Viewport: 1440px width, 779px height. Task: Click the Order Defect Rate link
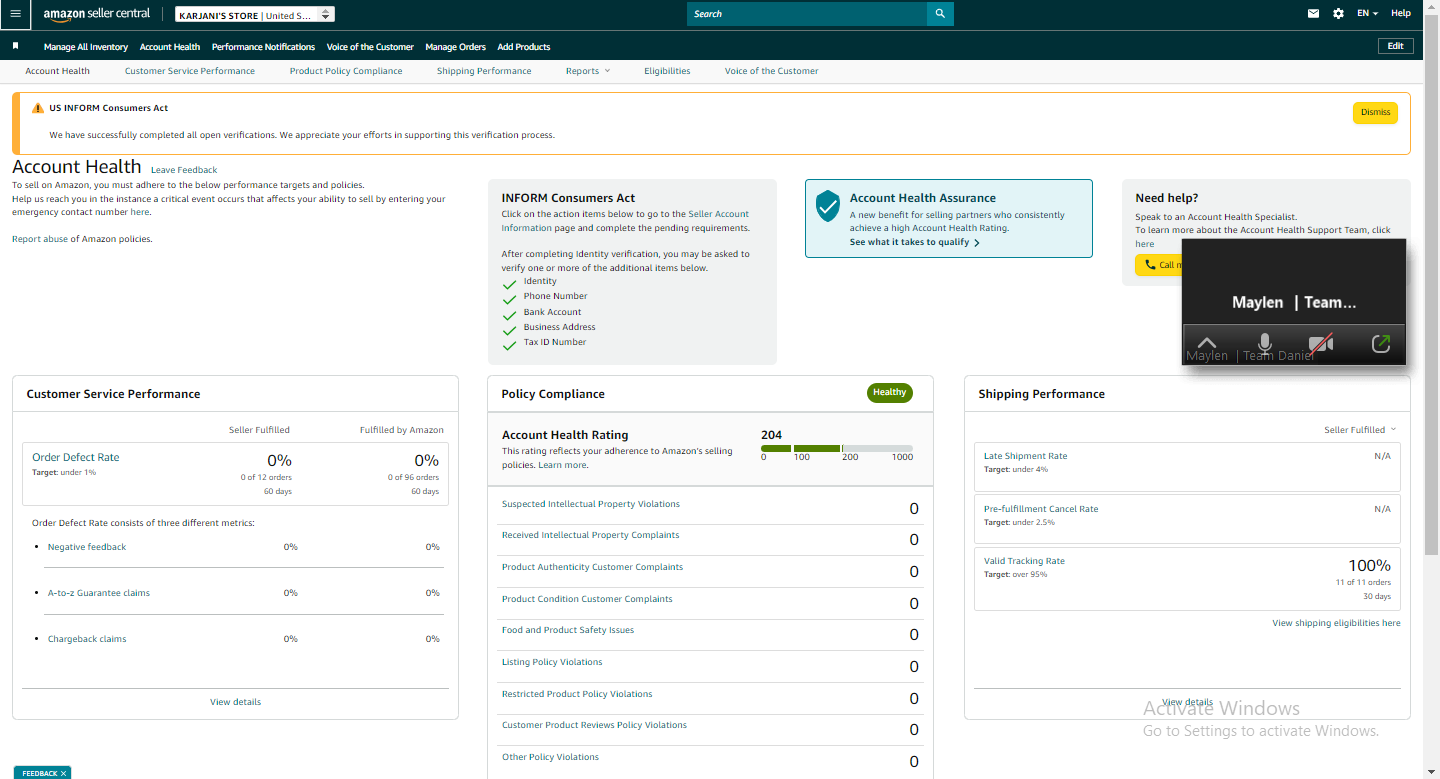click(76, 457)
